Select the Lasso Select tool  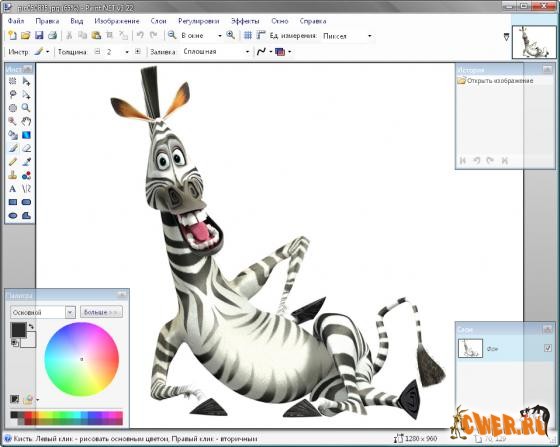(x=12, y=94)
